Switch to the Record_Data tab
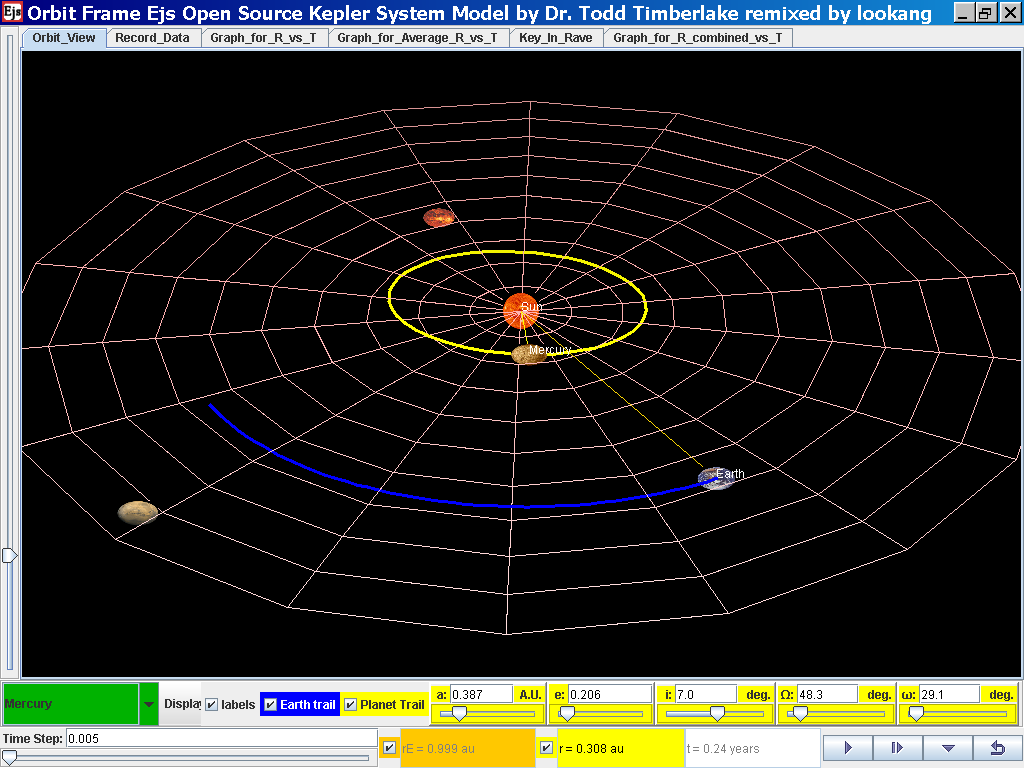Screen dimensions: 1024x768 click(153, 38)
